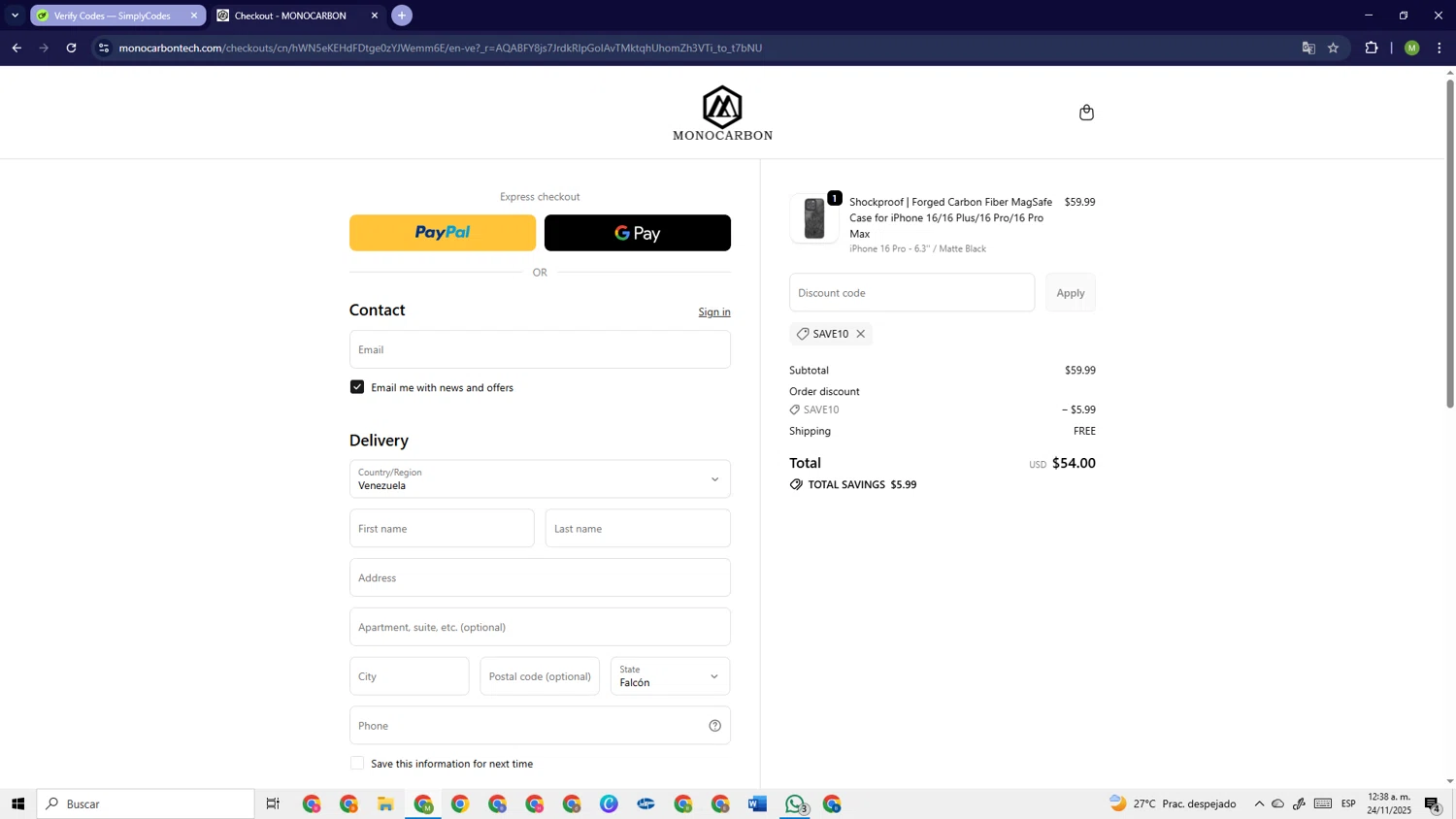Reload the checkout page
1456x819 pixels.
point(71,48)
